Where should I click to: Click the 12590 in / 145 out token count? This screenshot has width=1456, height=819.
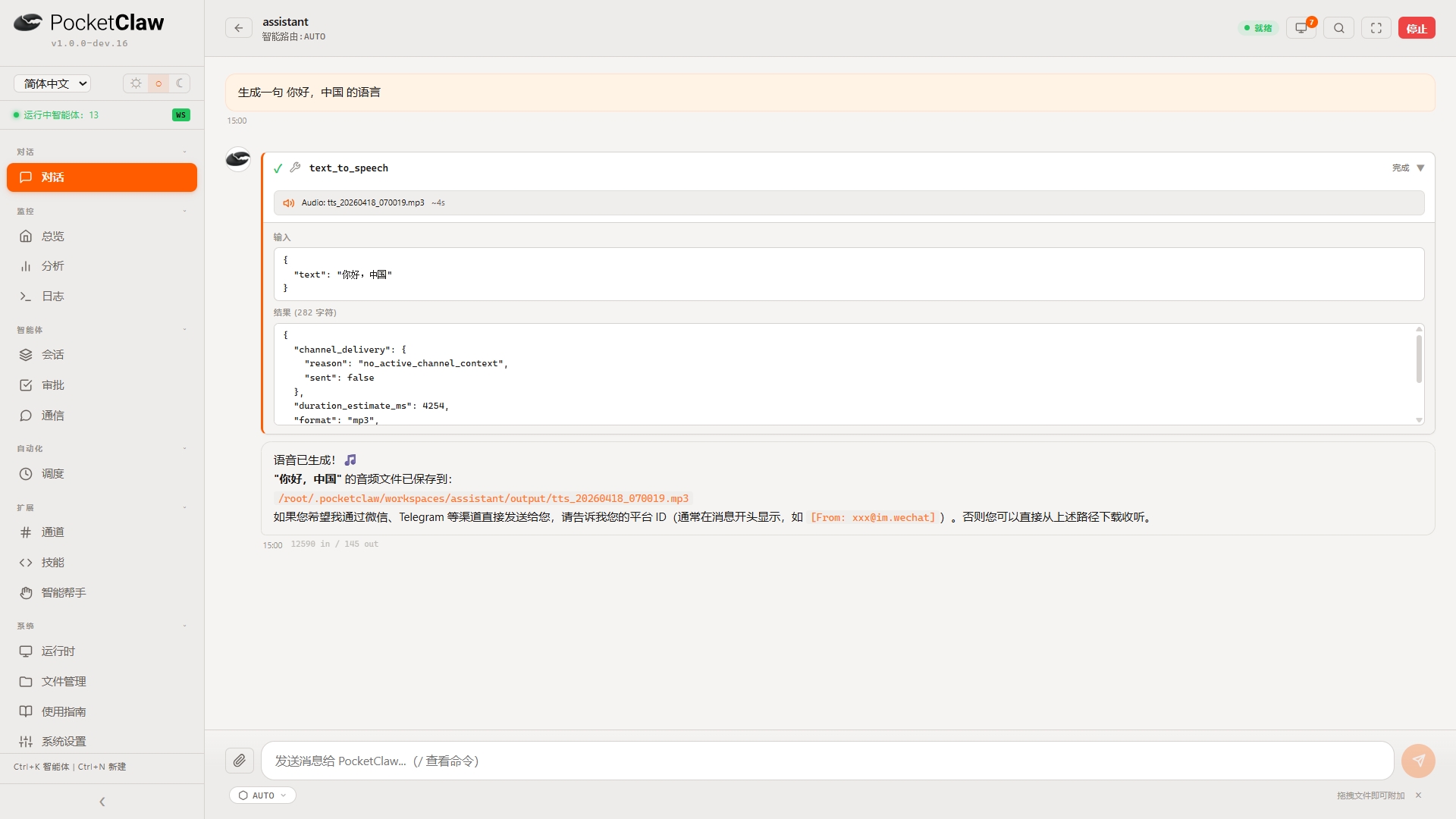click(x=334, y=544)
